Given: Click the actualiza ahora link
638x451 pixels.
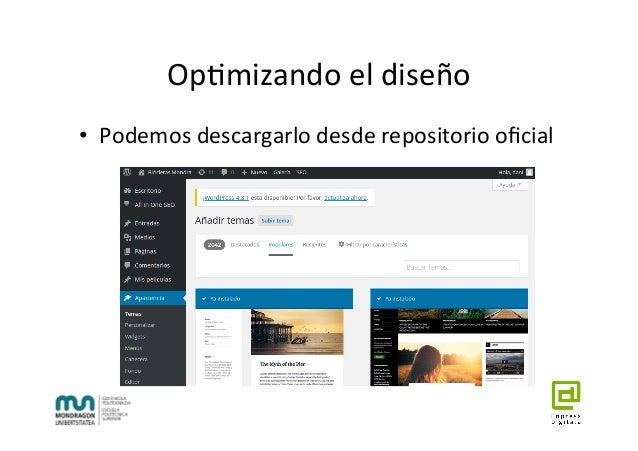Looking at the screenshot, I should point(345,197).
